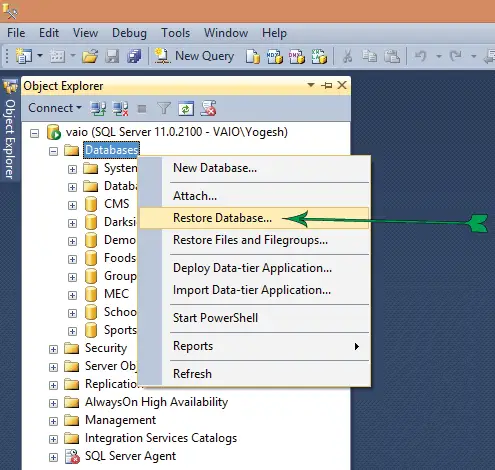Select the SQL Server Agent tree item

click(130, 456)
